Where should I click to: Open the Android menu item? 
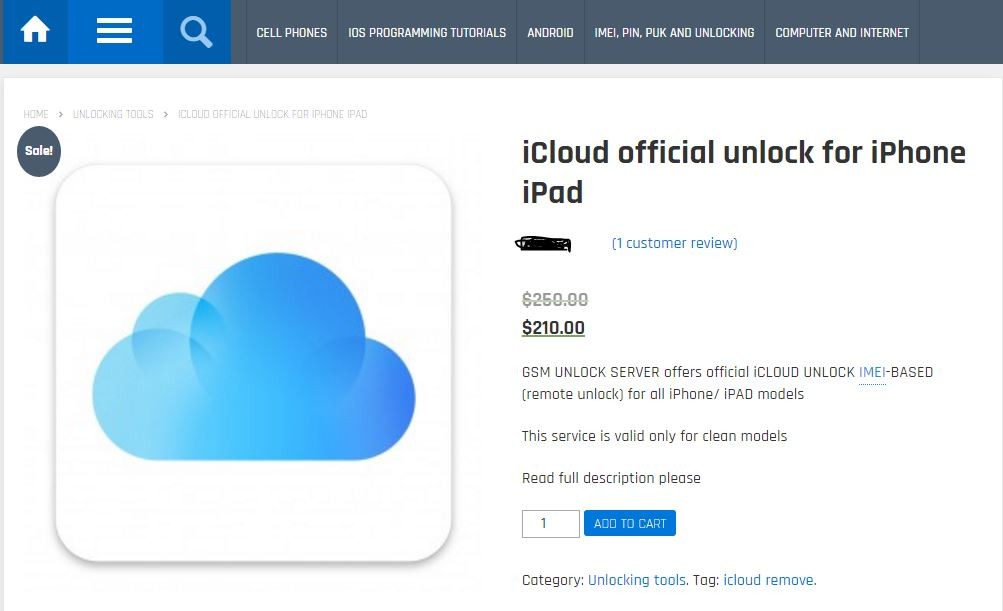click(550, 33)
